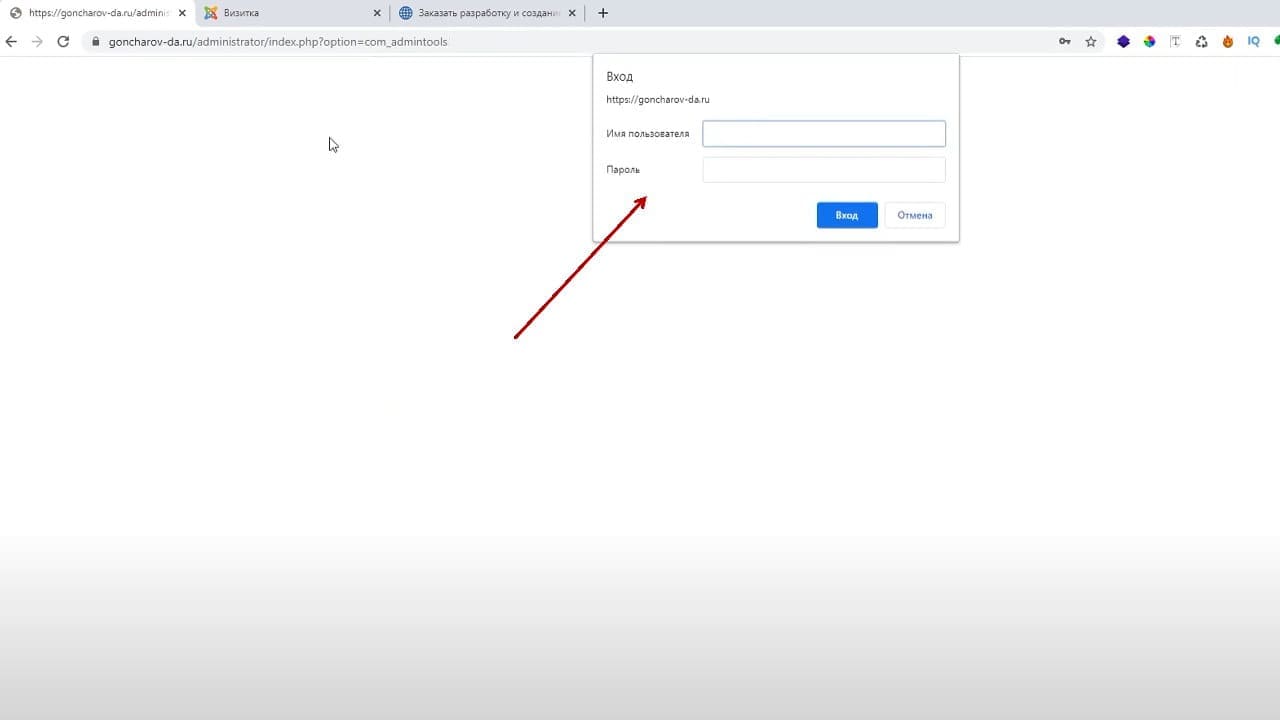Open a new tab with plus
Screen dimensions: 1280x720
coord(603,13)
